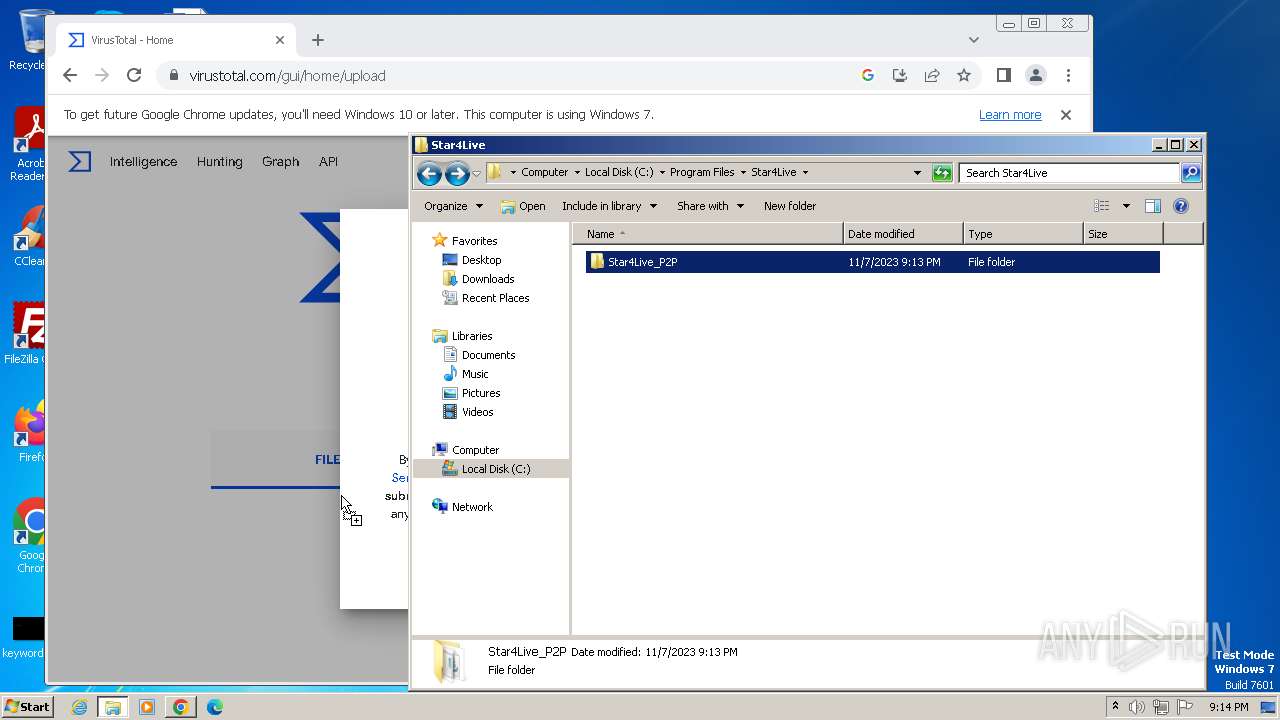
Task: Sort by the Size column header
Action: pos(1124,234)
